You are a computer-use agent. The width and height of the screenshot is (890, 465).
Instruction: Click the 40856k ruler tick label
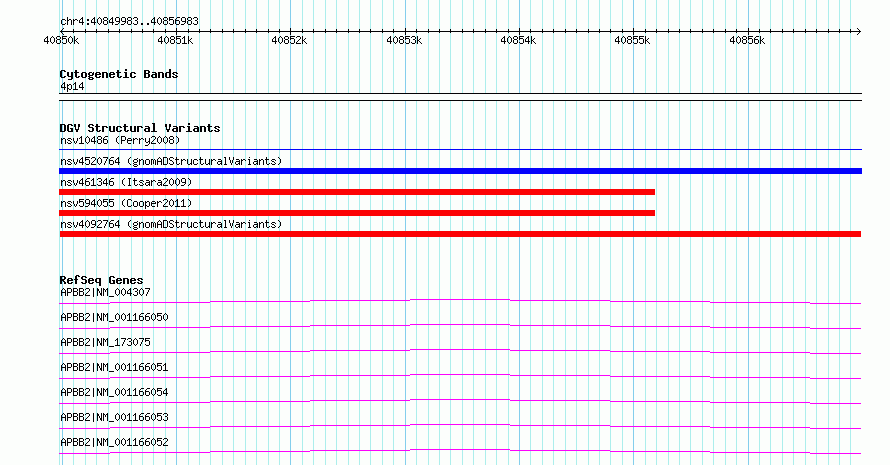(747, 40)
